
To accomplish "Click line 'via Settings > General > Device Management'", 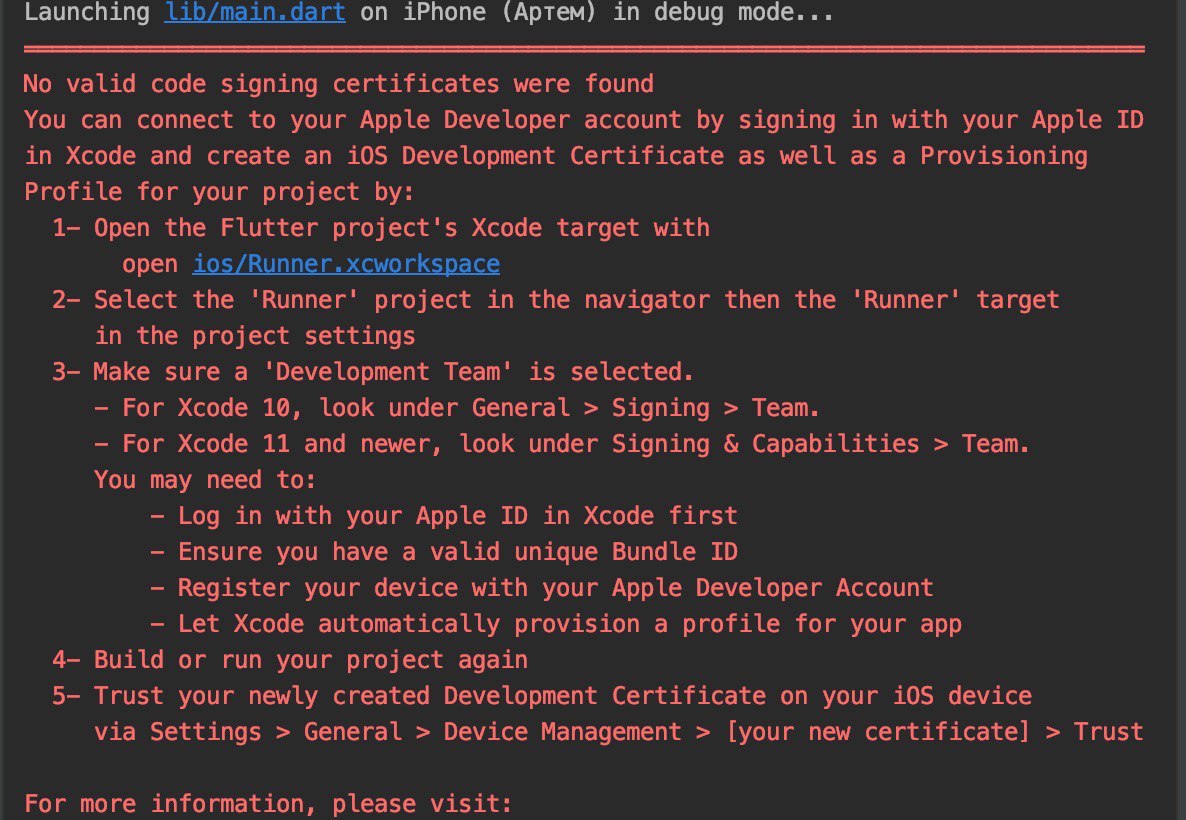I will coord(619,731).
